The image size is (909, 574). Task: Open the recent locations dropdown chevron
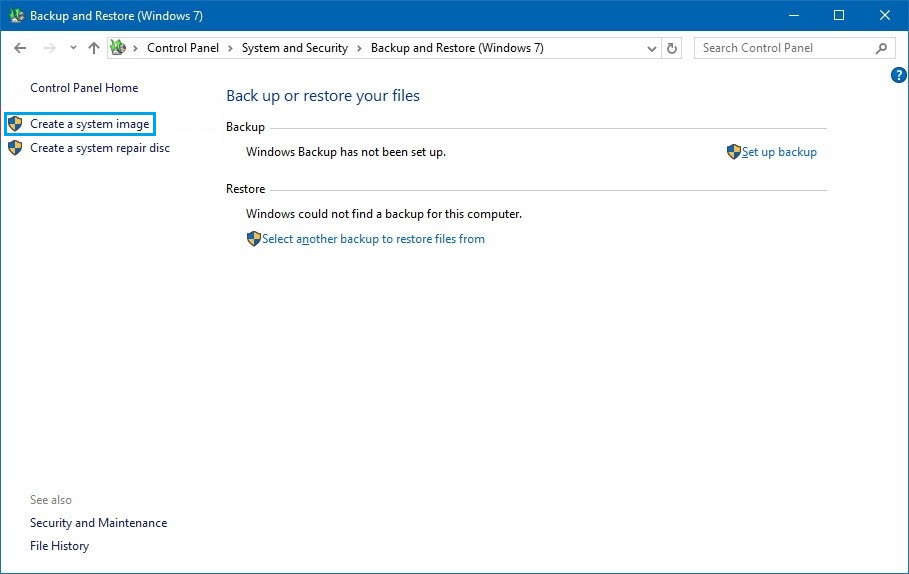tap(73, 48)
